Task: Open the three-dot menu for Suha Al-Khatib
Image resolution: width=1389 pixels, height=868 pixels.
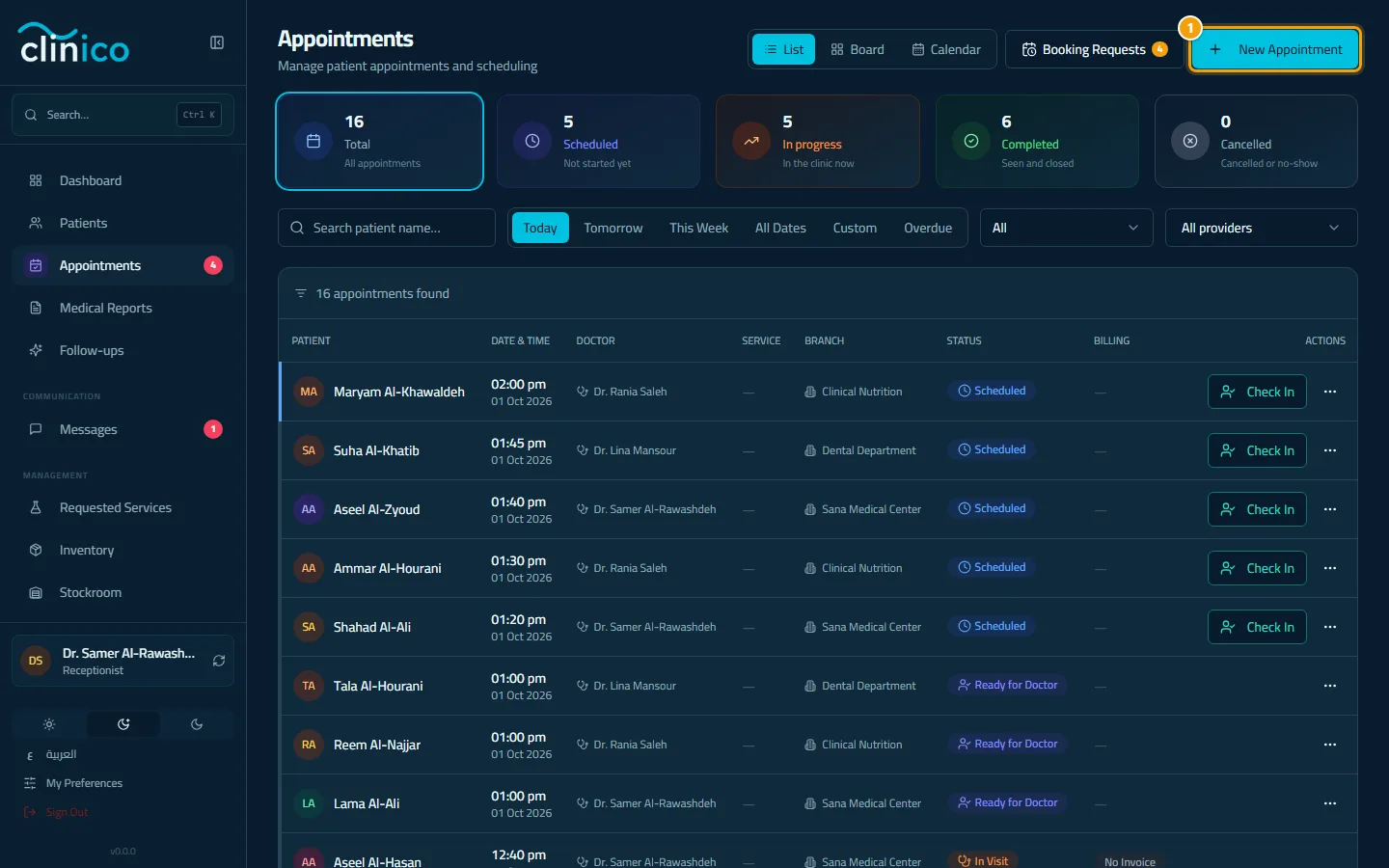Action: (1330, 450)
